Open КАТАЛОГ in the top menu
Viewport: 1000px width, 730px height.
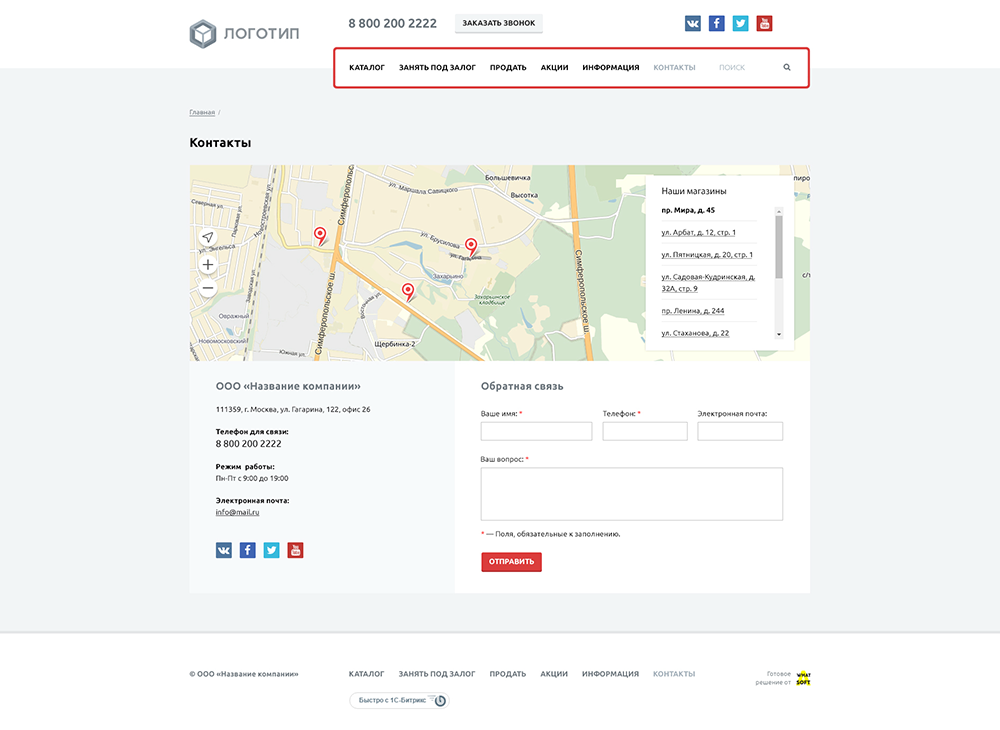tap(367, 68)
